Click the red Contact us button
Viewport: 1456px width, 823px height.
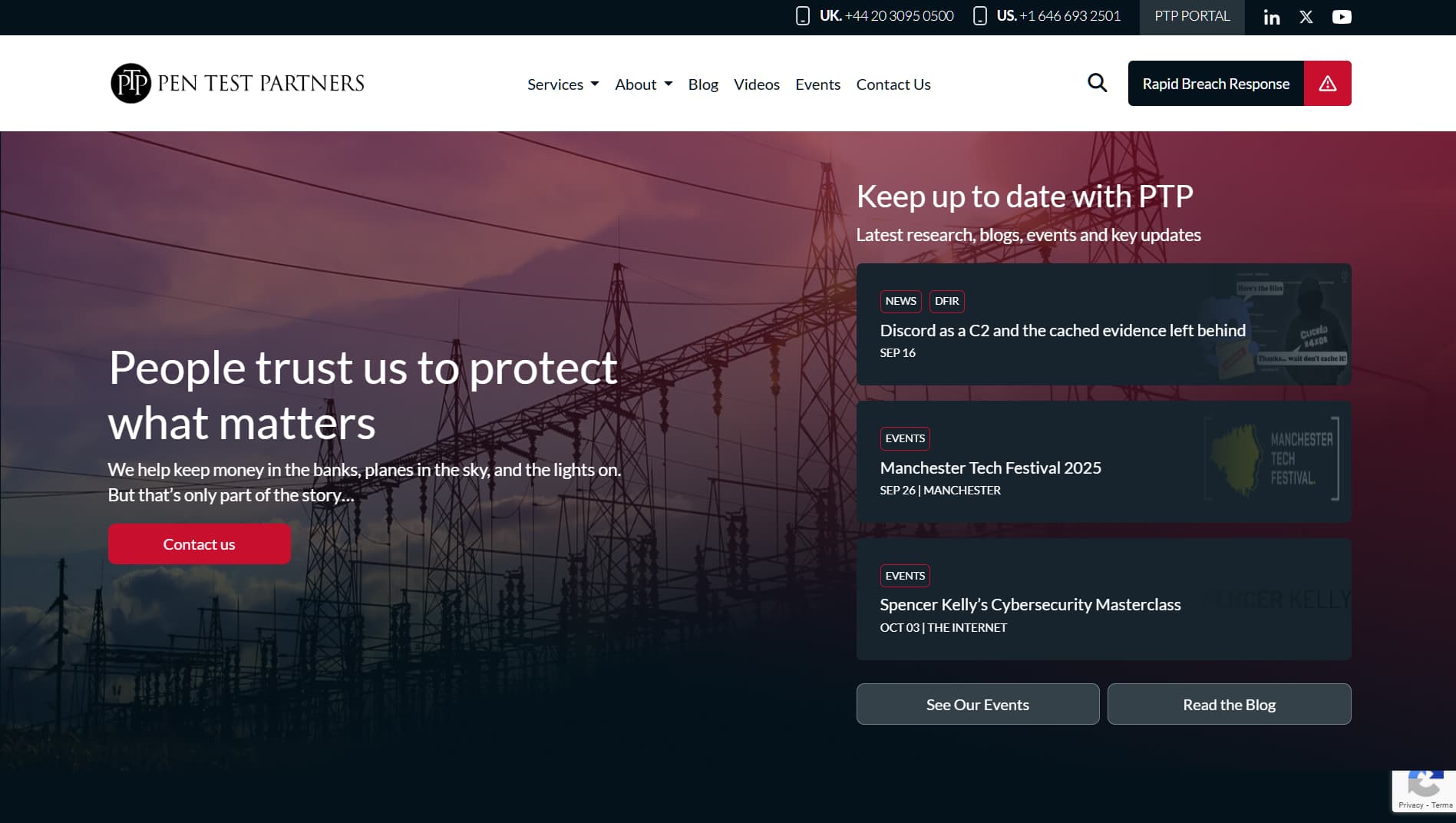click(199, 544)
